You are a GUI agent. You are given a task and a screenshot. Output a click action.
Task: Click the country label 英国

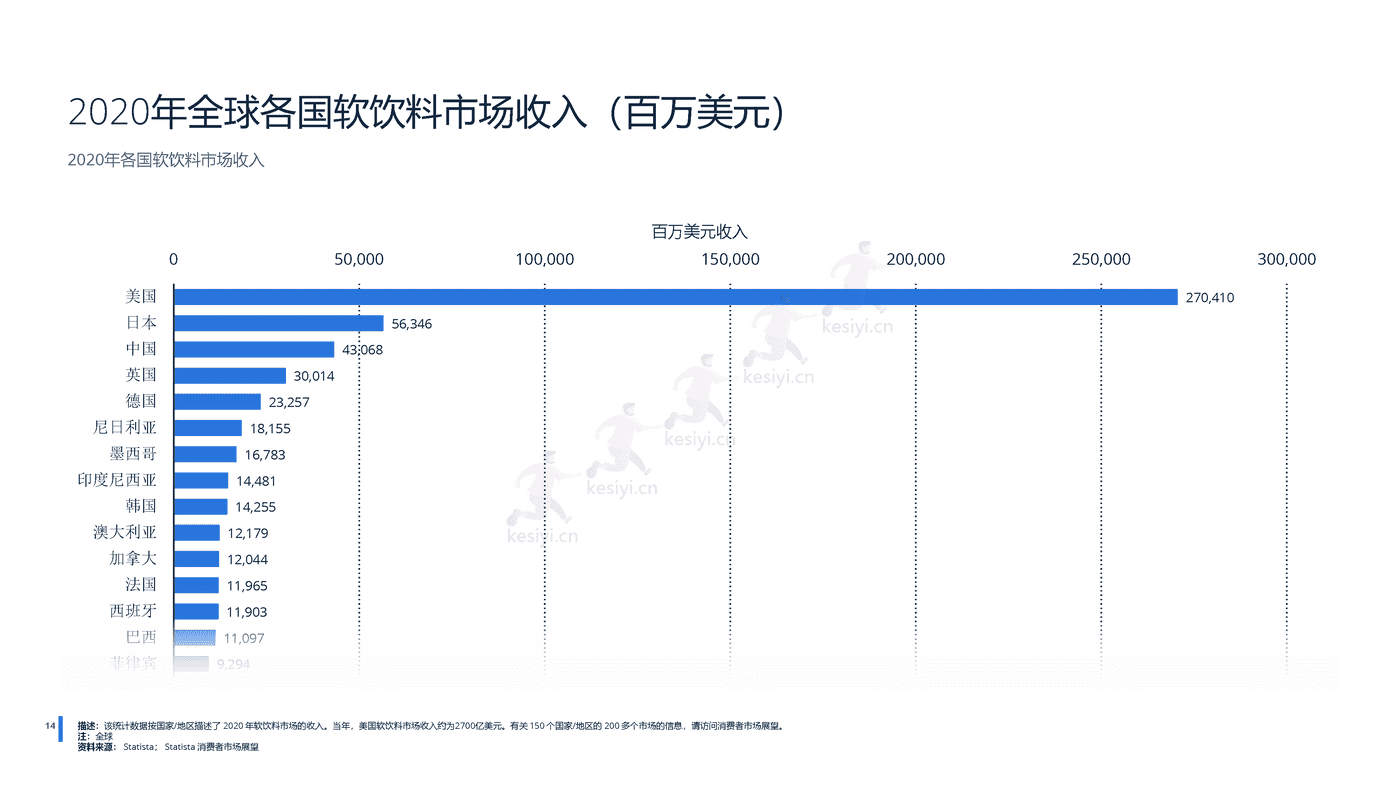pos(141,376)
